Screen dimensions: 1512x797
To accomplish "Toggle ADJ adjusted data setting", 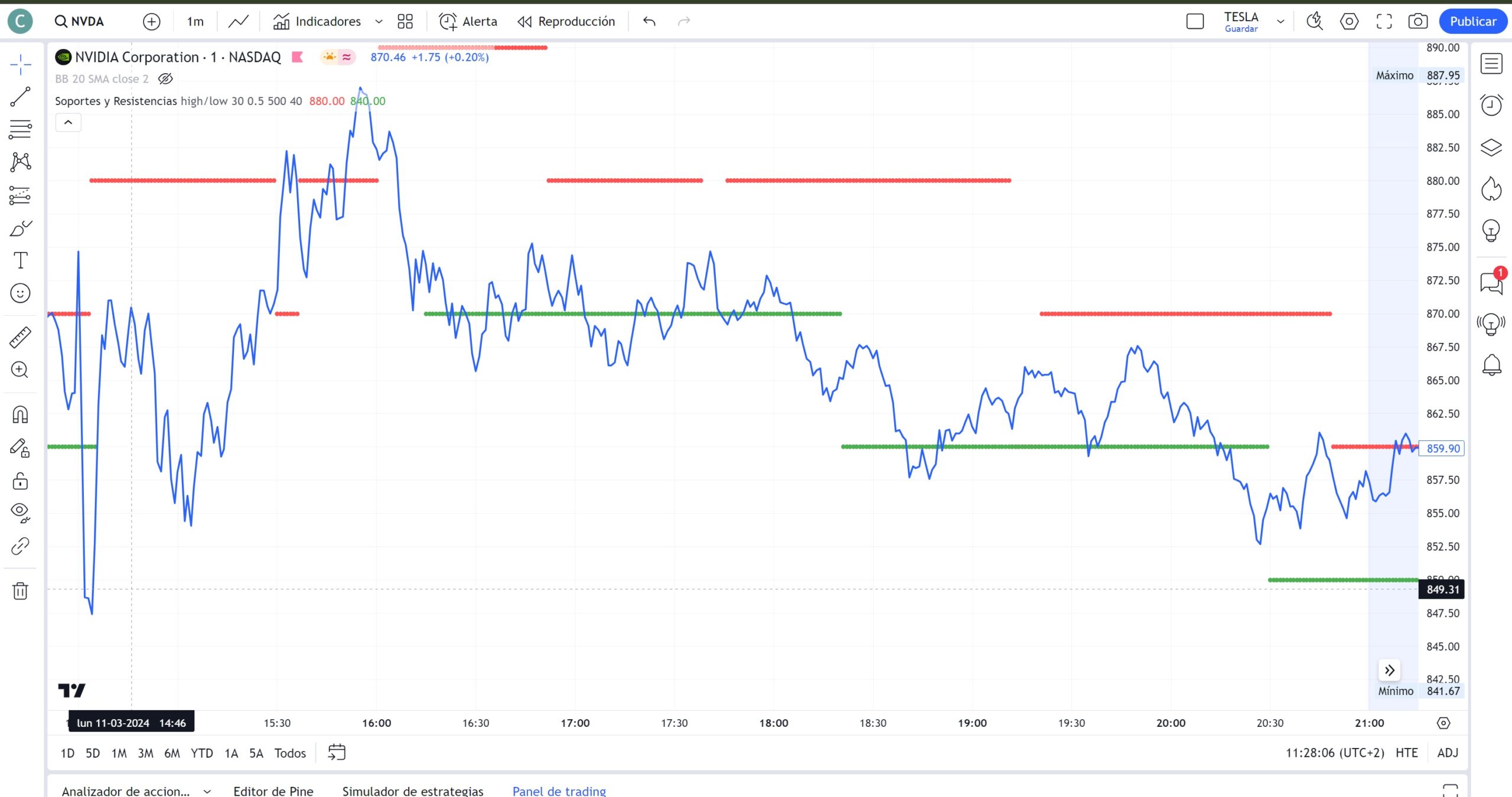I will 1447,753.
